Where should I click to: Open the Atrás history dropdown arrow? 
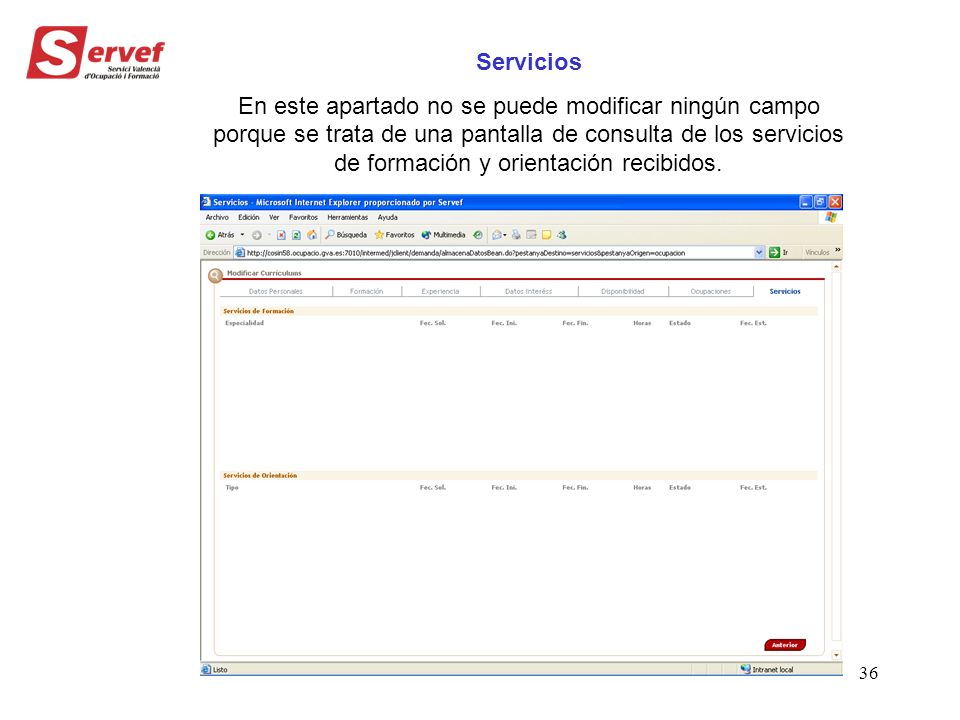pos(242,235)
